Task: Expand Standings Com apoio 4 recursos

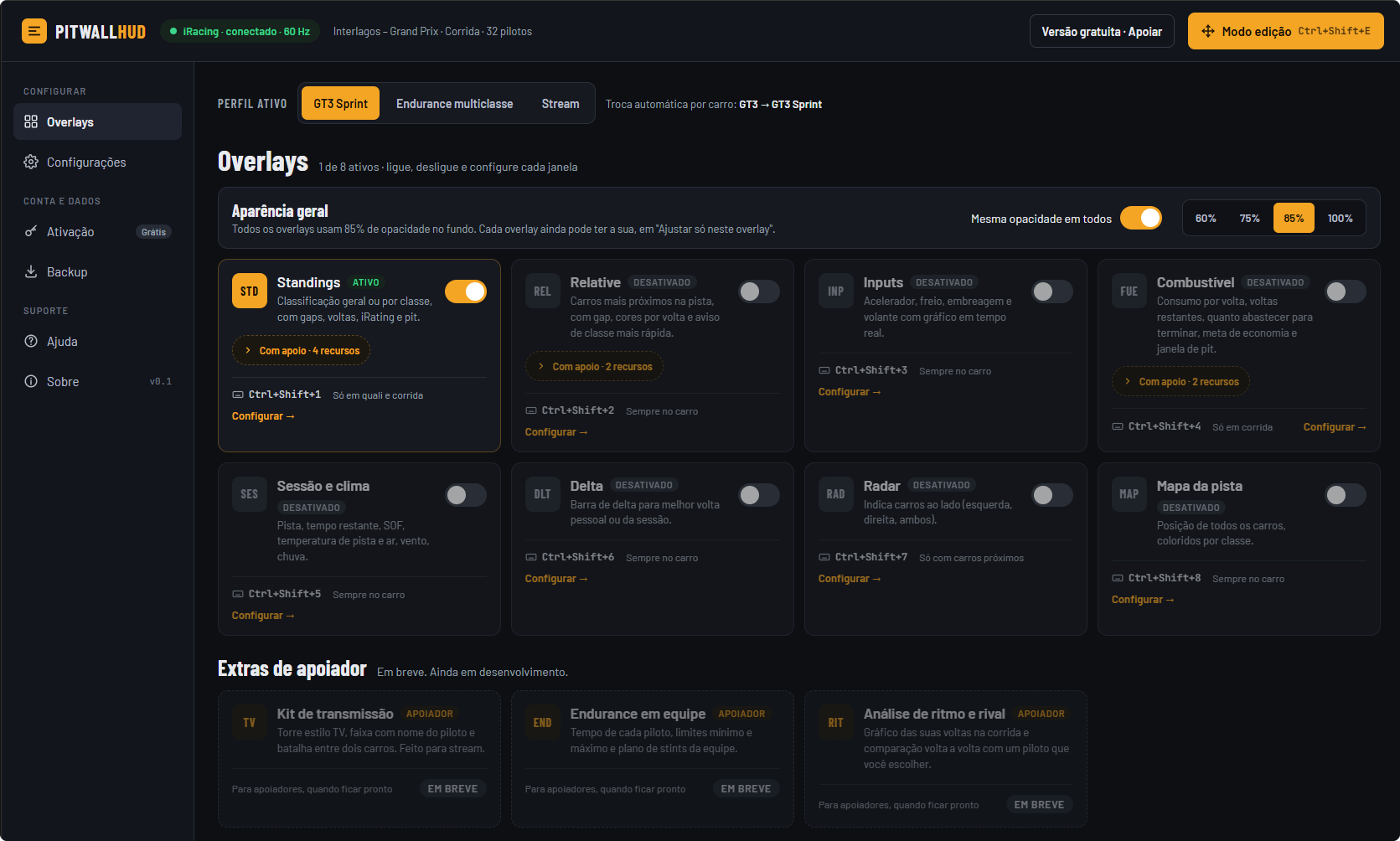Action: [301, 350]
